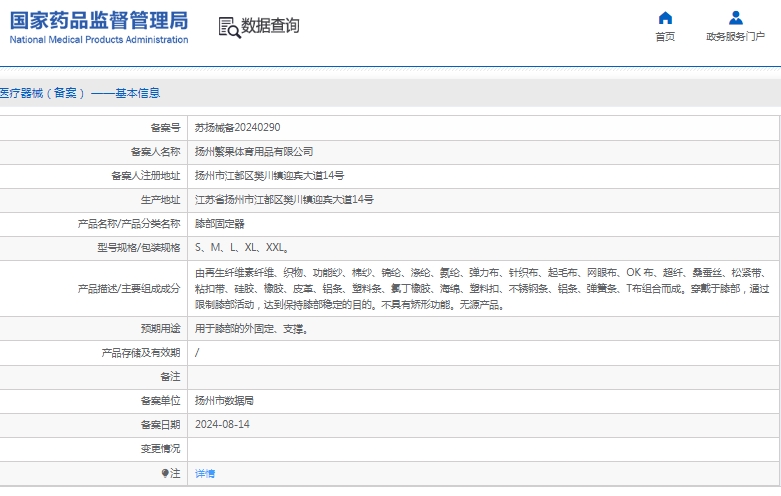This screenshot has height=496, width=781.
Task: Select the intended use text 用于膝部的外固定、支撑
Action: [251, 329]
